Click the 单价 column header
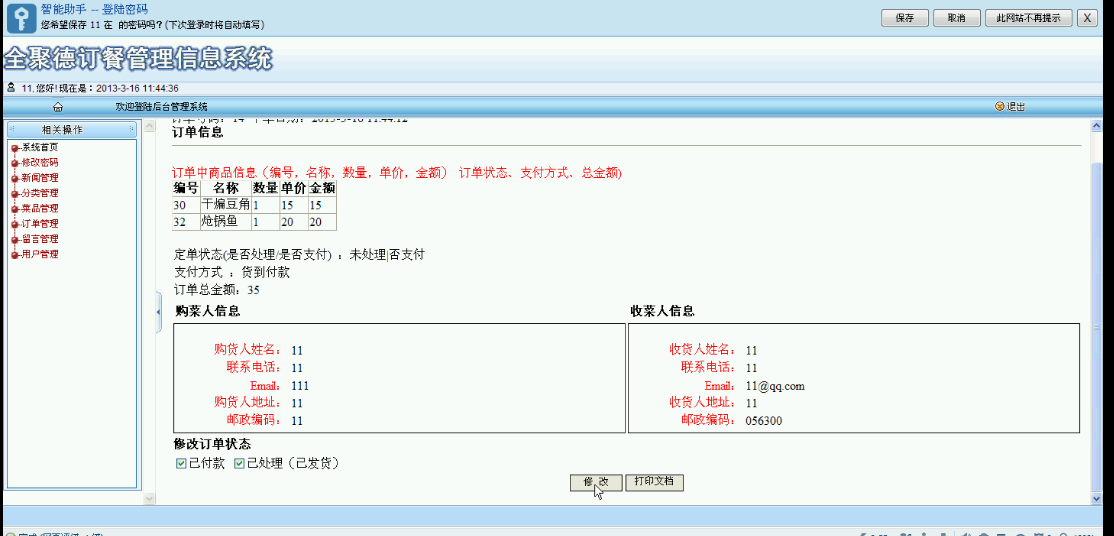The image size is (1114, 536). pyautogui.click(x=293, y=188)
